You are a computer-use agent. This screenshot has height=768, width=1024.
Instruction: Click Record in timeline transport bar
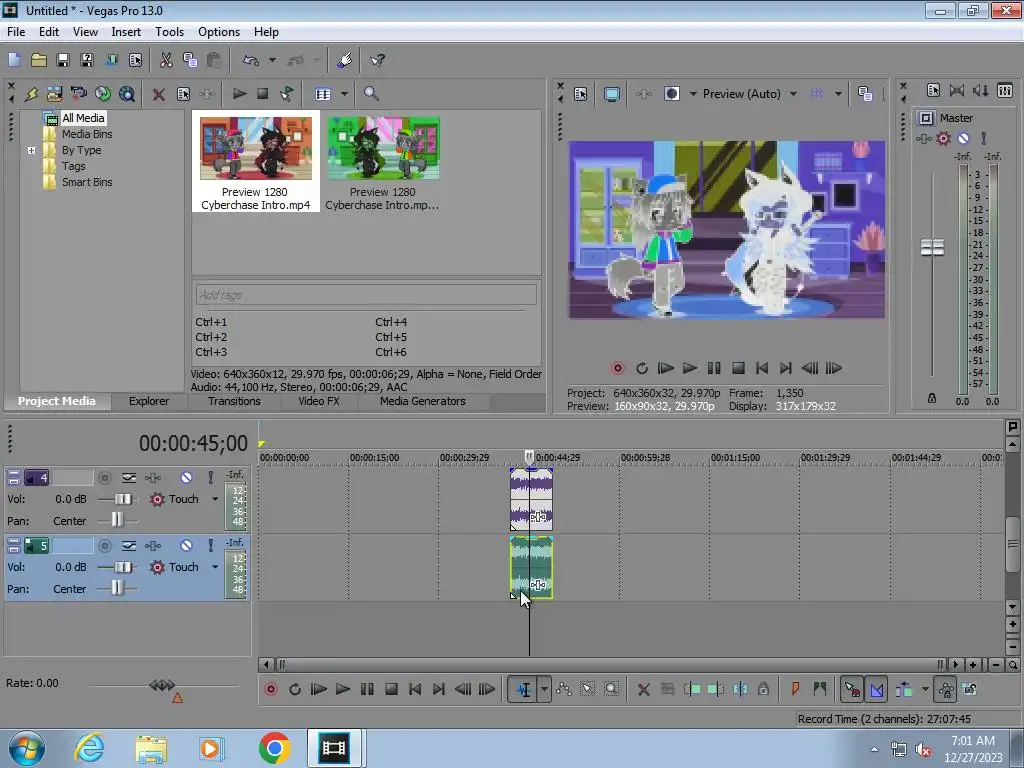[x=270, y=689]
